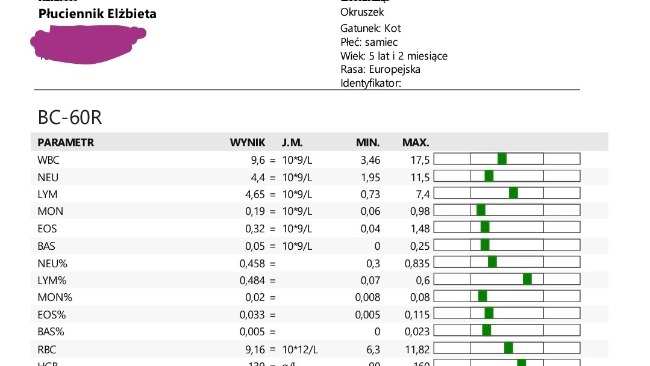The width and height of the screenshot is (650, 366).
Task: Click the WBC green range indicator
Action: coord(502,159)
